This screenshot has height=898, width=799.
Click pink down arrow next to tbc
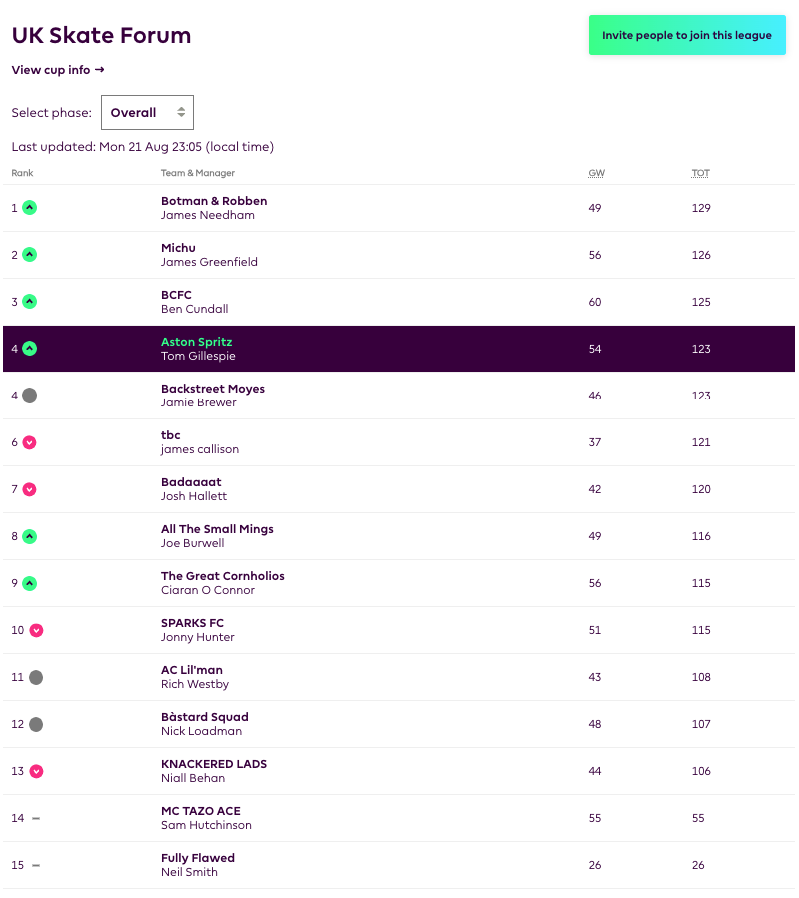click(30, 442)
